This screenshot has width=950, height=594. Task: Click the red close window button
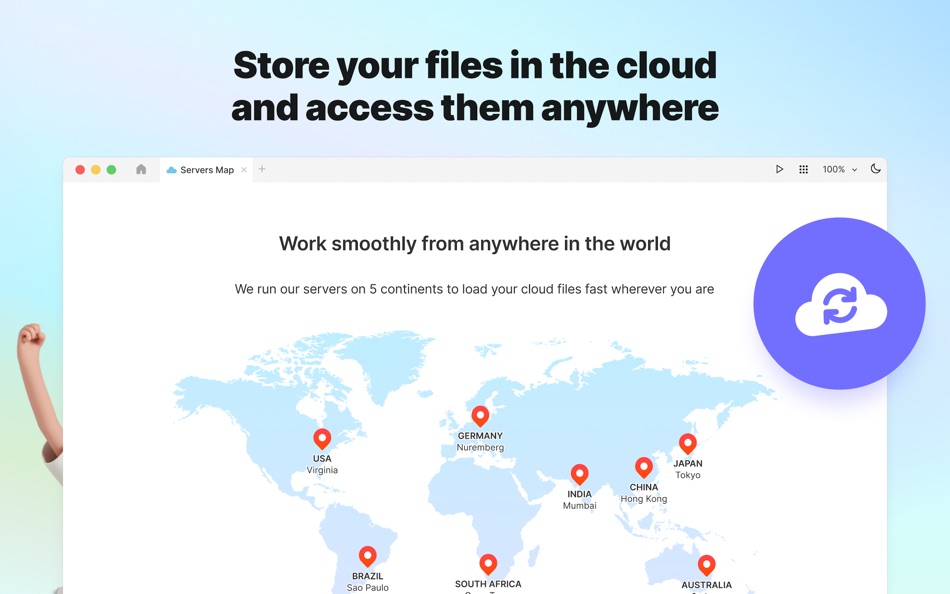pyautogui.click(x=80, y=170)
